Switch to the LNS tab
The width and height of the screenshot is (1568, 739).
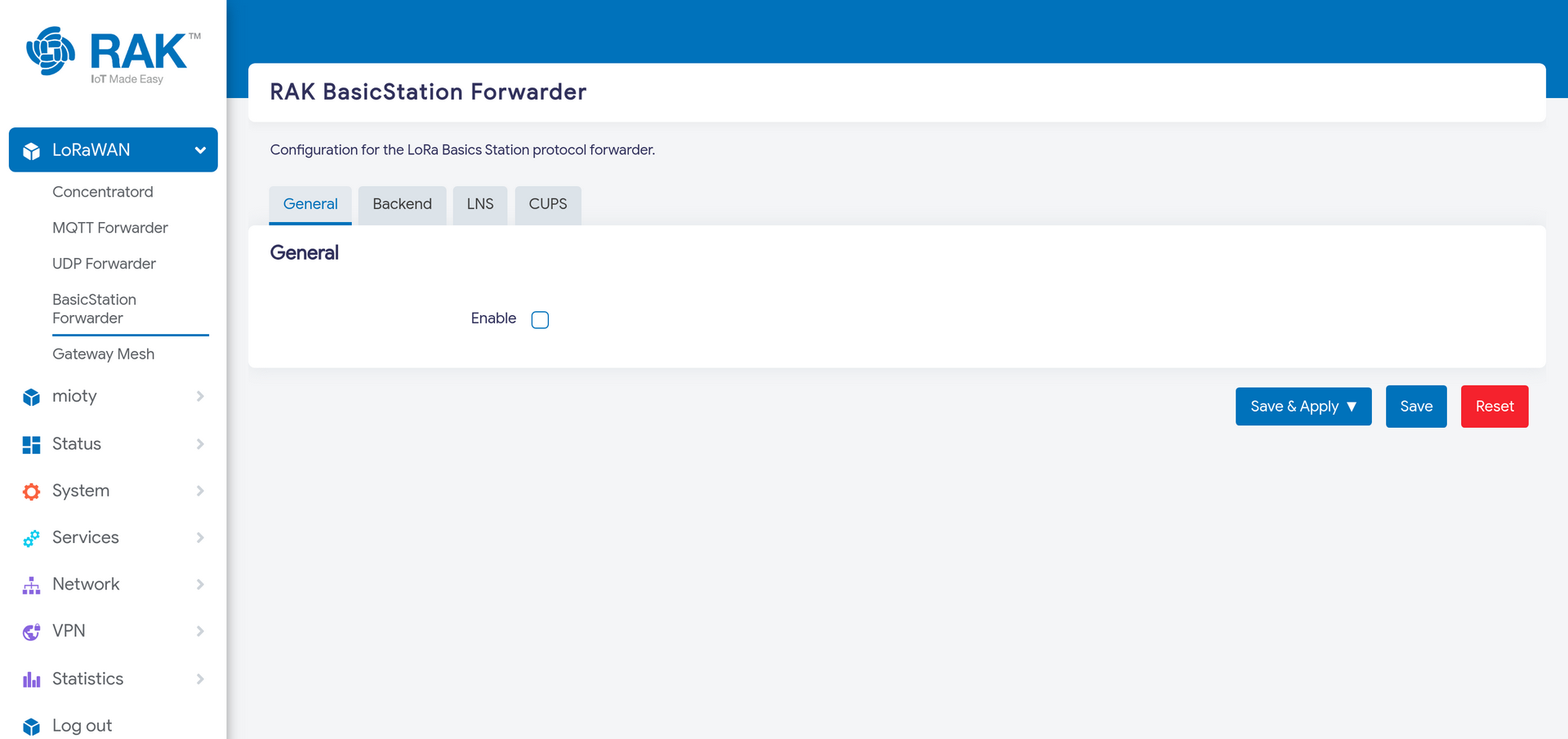[480, 205]
